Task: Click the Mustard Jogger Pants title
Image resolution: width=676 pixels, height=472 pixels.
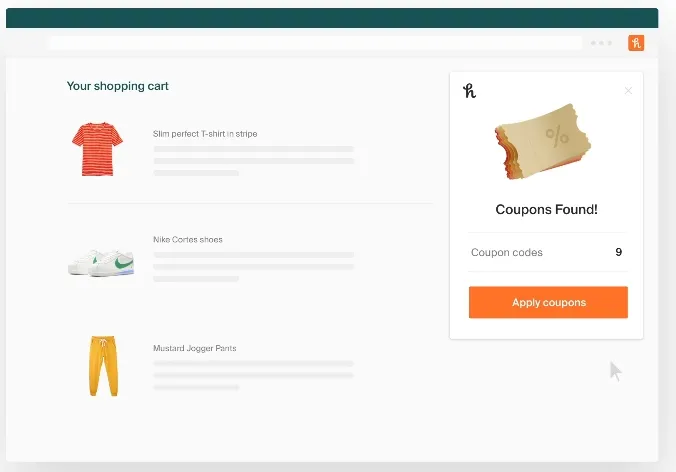Action: pyautogui.click(x=194, y=348)
